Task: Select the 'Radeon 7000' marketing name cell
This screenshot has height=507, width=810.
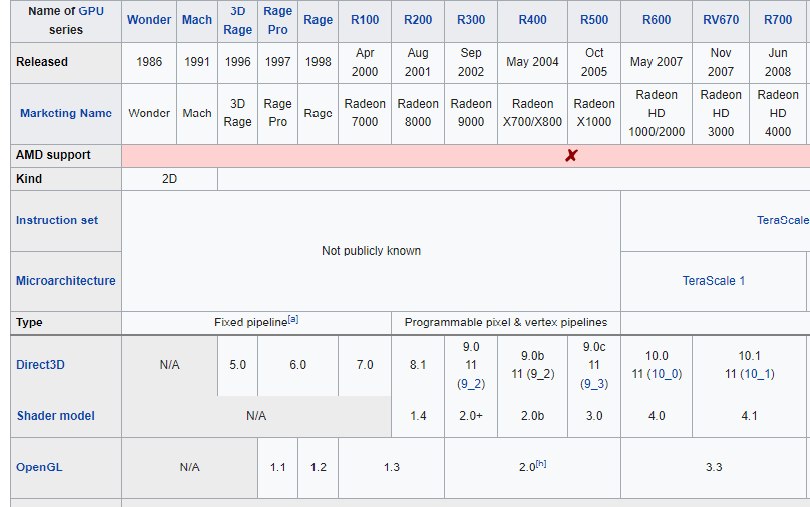Action: pos(365,113)
